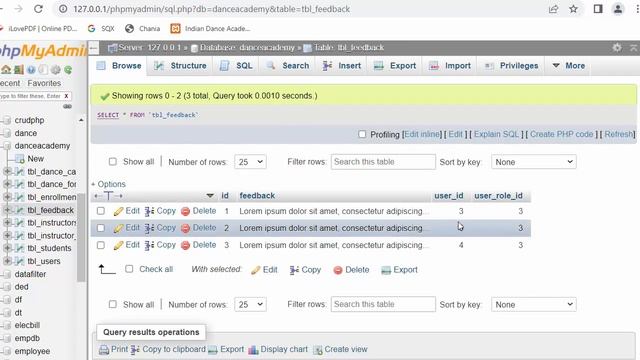
Task: Sort by the user_id column header
Action: (449, 196)
